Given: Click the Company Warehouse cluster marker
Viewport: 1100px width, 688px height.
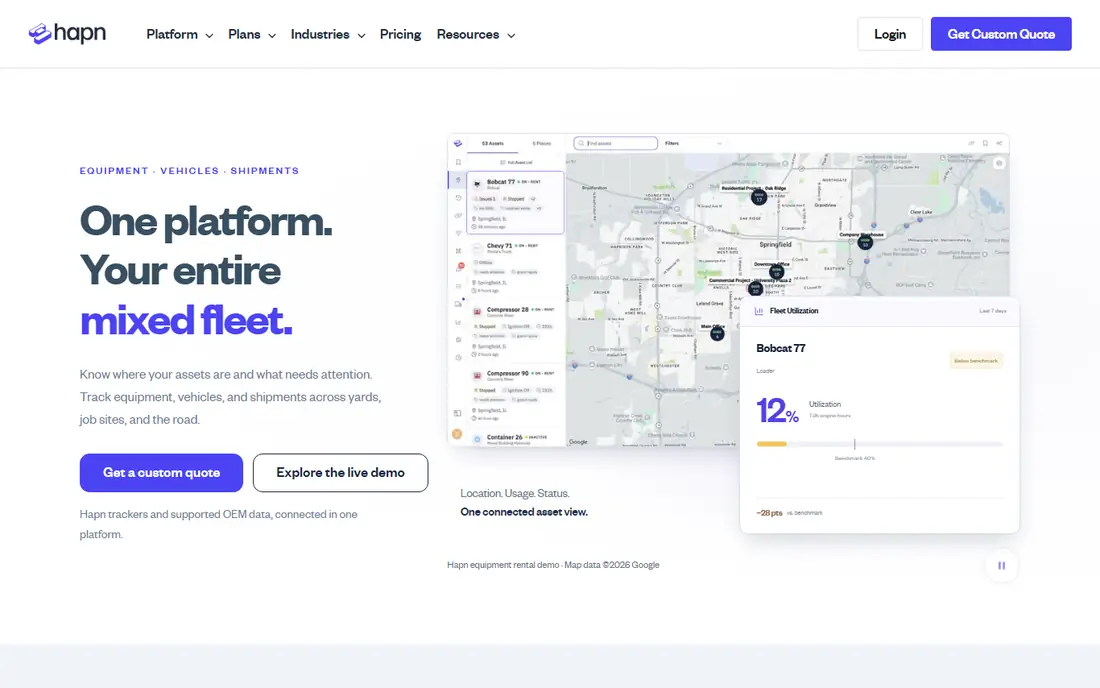Looking at the screenshot, I should (x=865, y=243).
